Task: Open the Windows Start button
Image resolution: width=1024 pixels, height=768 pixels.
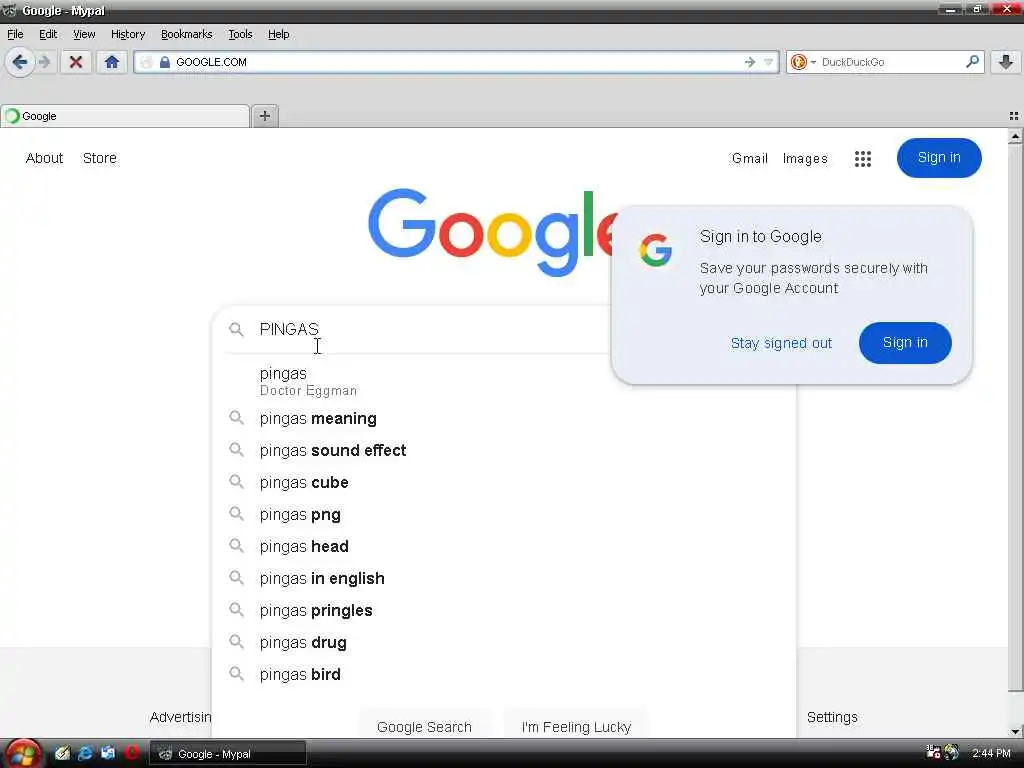Action: tap(22, 754)
